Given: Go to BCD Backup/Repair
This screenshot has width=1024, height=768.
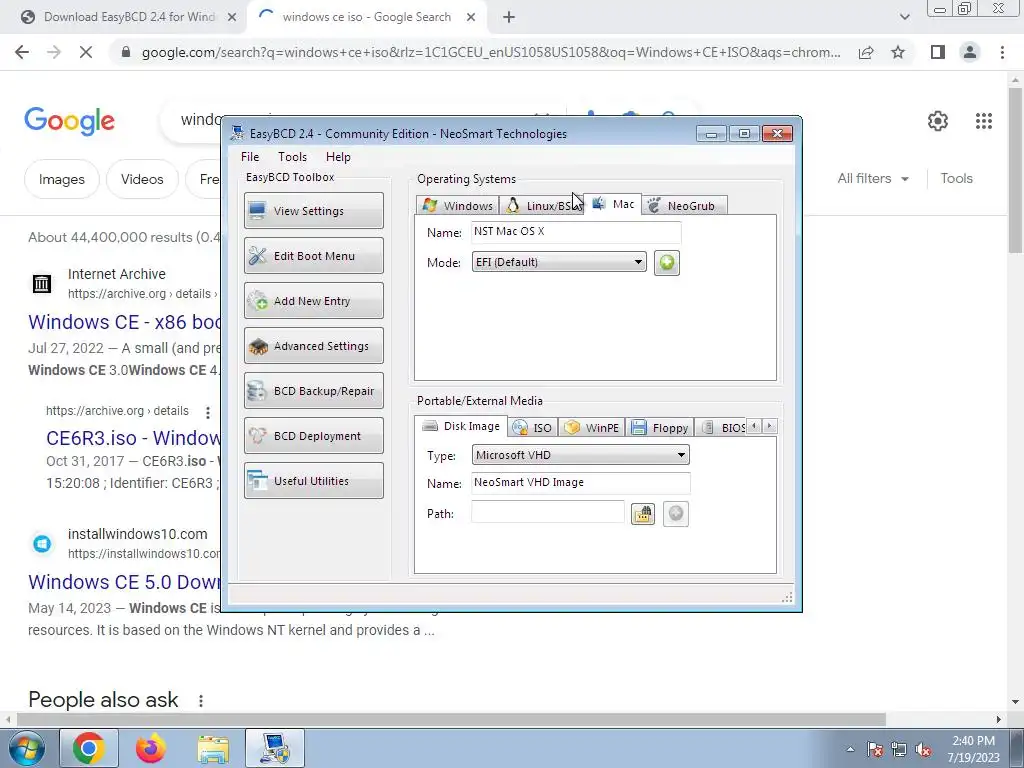Looking at the screenshot, I should [x=313, y=391].
